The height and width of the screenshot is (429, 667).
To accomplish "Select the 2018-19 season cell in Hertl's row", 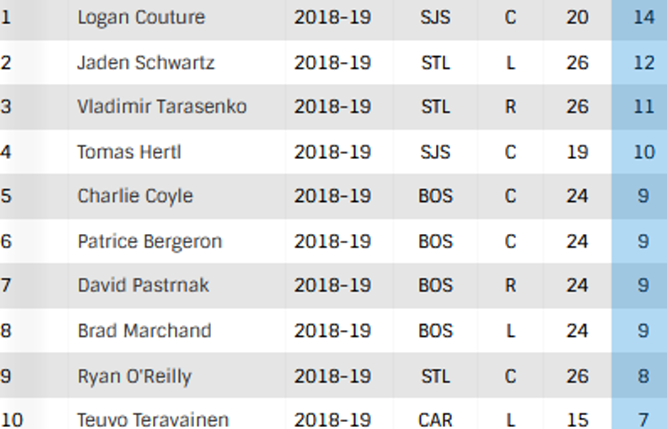I will tap(333, 152).
